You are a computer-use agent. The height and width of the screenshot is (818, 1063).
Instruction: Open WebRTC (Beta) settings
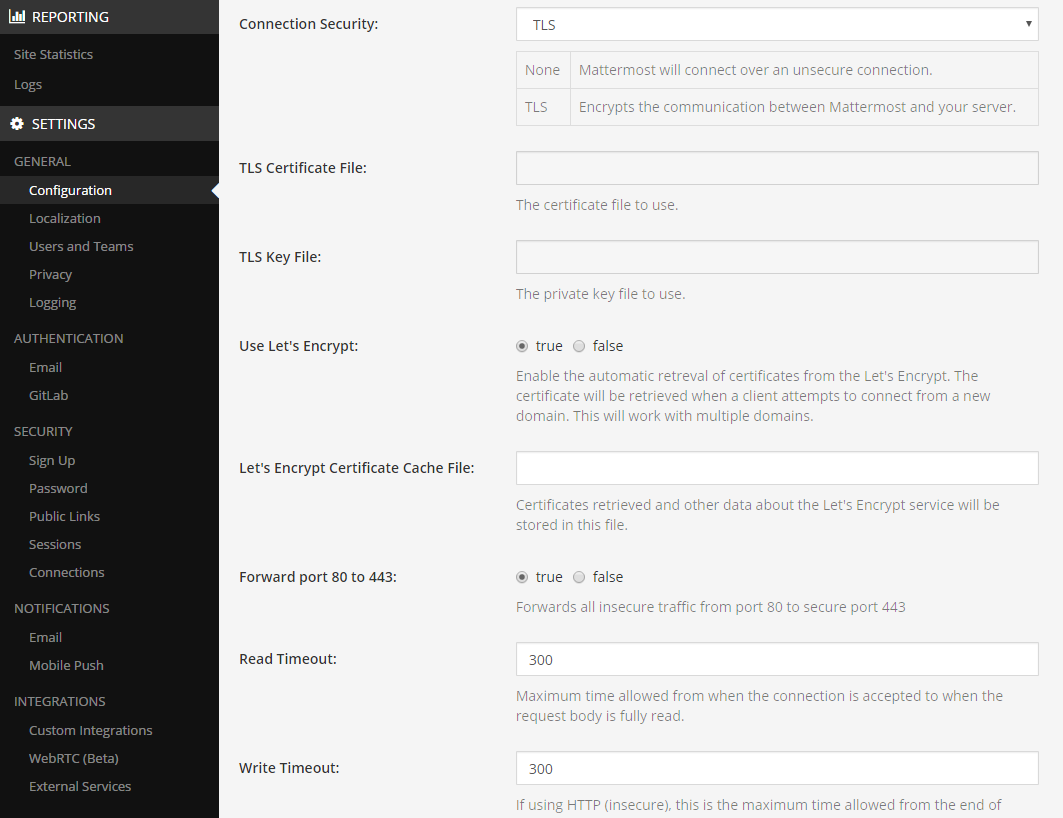click(x=74, y=758)
